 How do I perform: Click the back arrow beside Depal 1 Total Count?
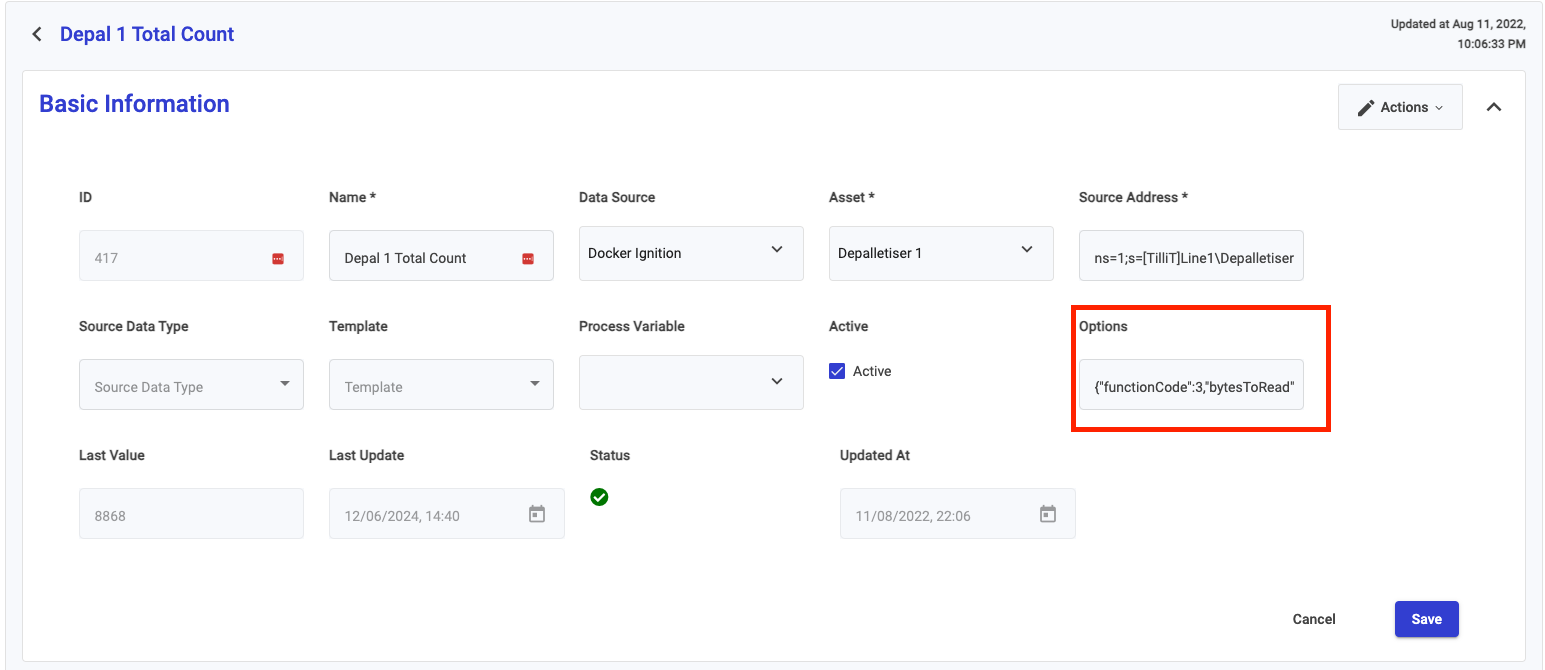point(37,34)
